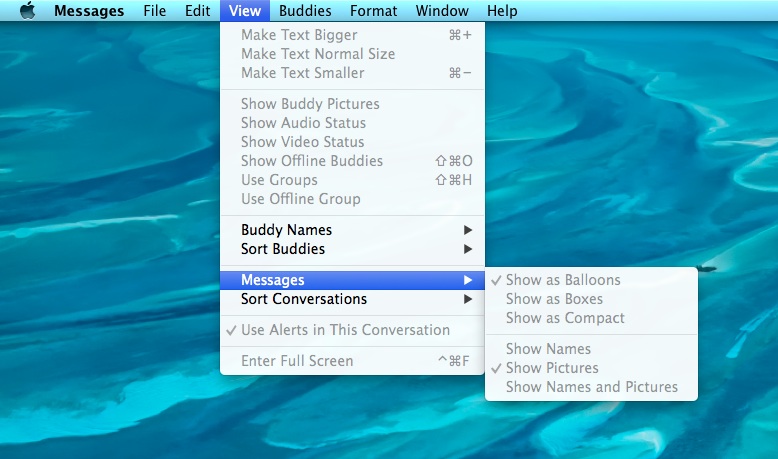Select Use Offline Group option
The image size is (778, 459).
click(x=352, y=199)
